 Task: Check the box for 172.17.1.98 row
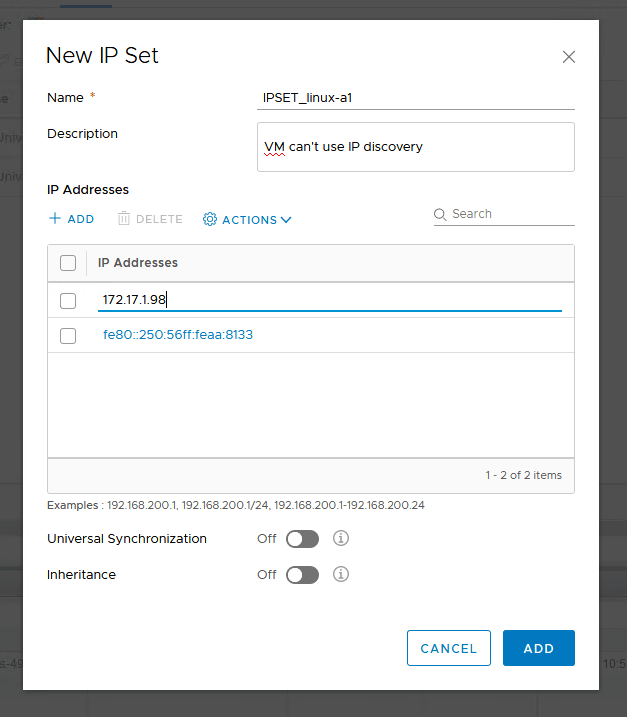68,300
